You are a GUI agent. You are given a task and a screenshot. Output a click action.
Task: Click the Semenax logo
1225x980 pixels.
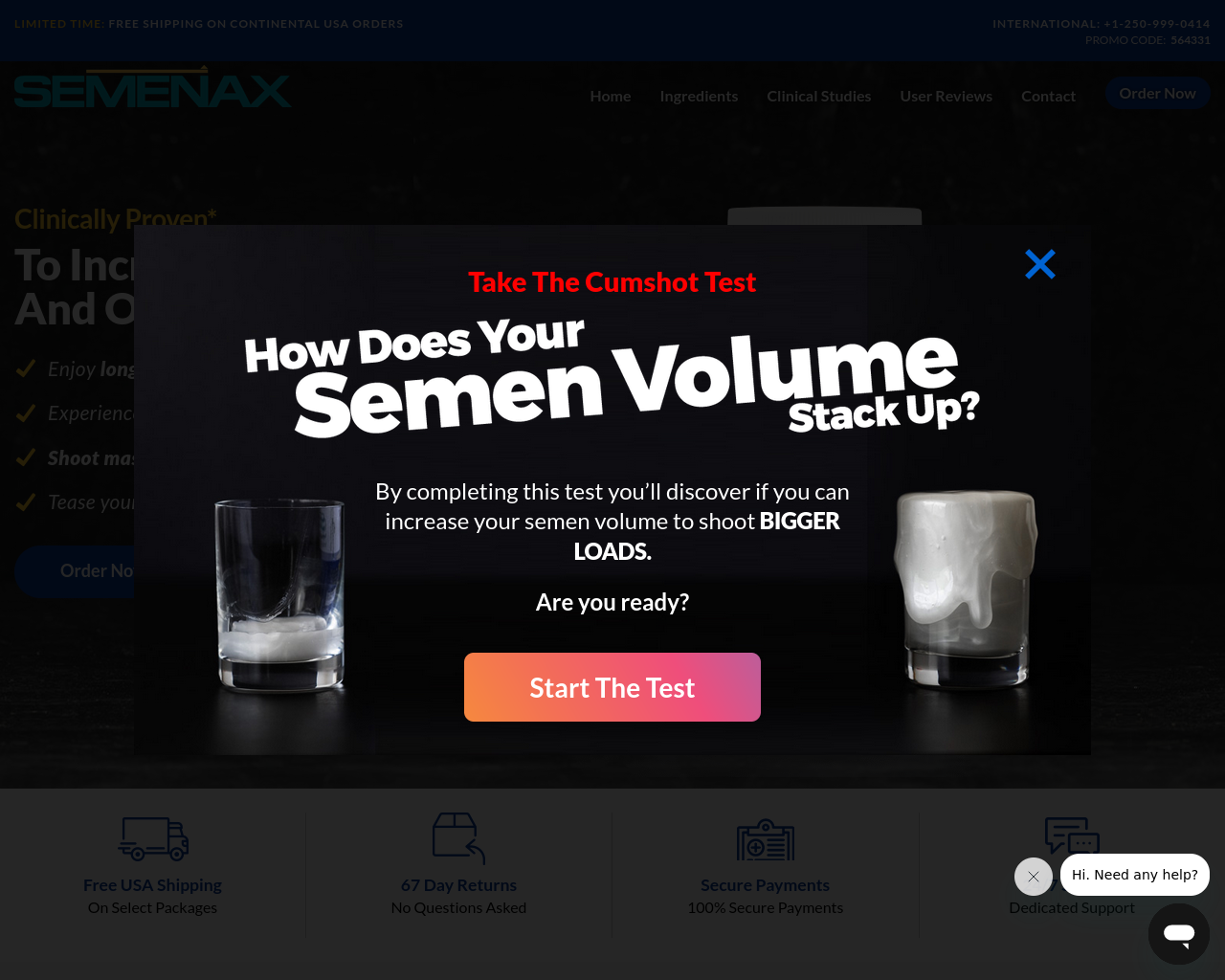tap(152, 87)
